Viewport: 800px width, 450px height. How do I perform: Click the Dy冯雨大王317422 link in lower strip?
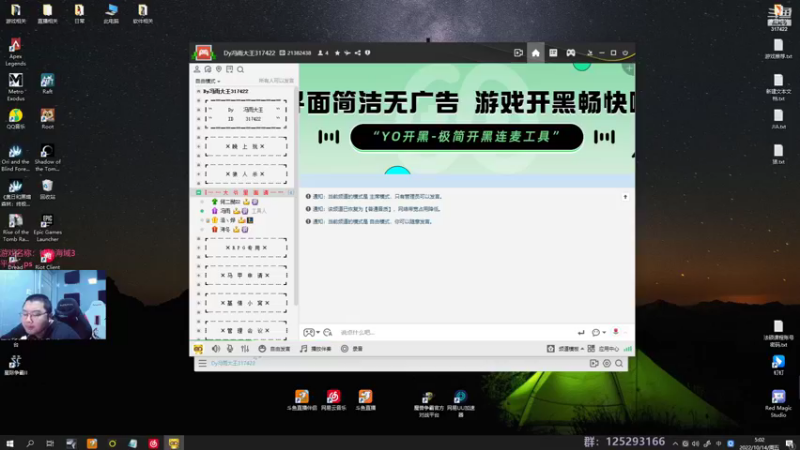pyautogui.click(x=233, y=363)
